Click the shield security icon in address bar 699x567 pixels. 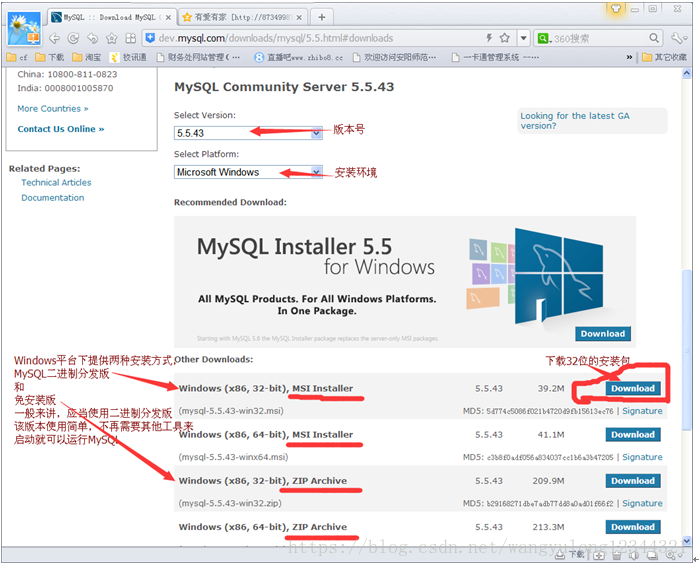tap(151, 38)
